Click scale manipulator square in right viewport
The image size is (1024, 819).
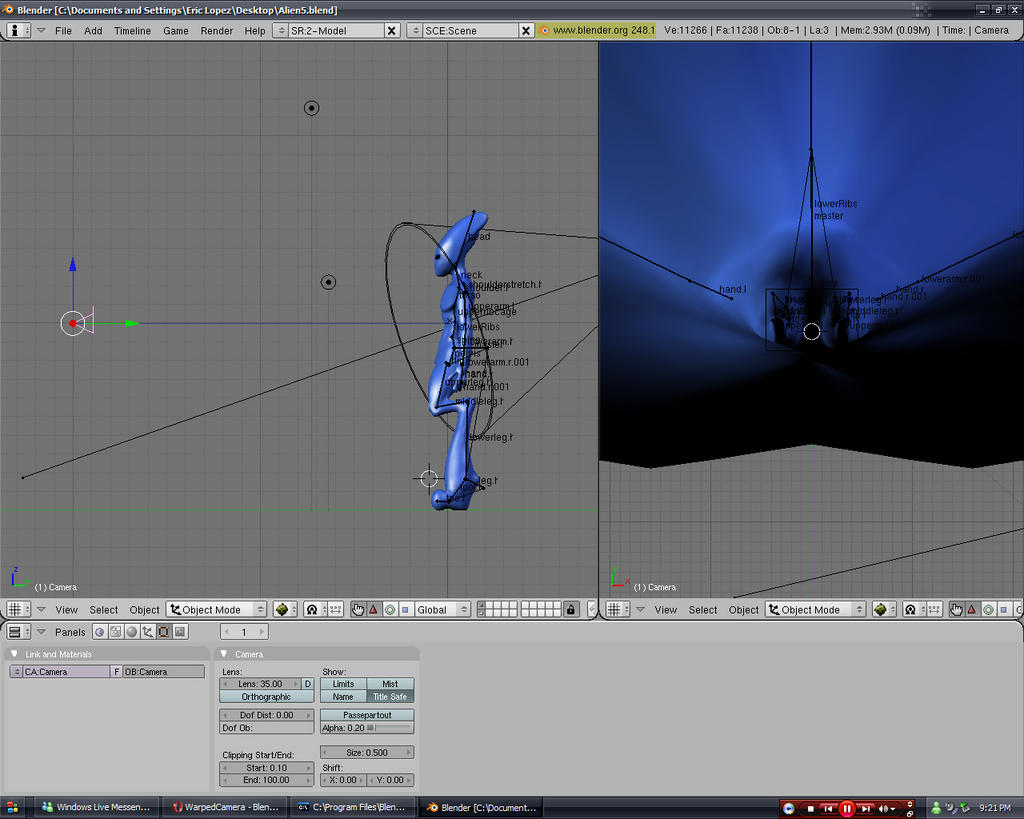1004,609
